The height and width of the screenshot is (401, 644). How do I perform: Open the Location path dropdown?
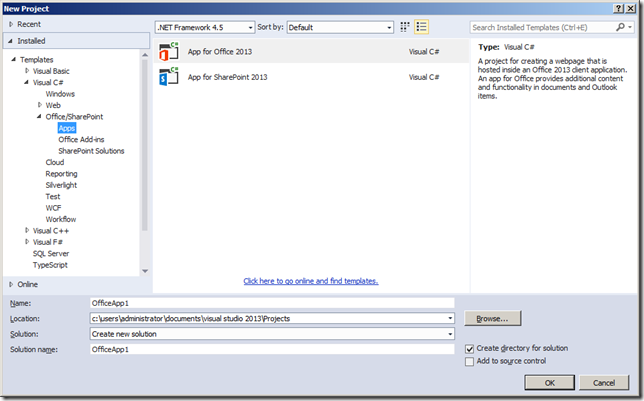pos(450,318)
